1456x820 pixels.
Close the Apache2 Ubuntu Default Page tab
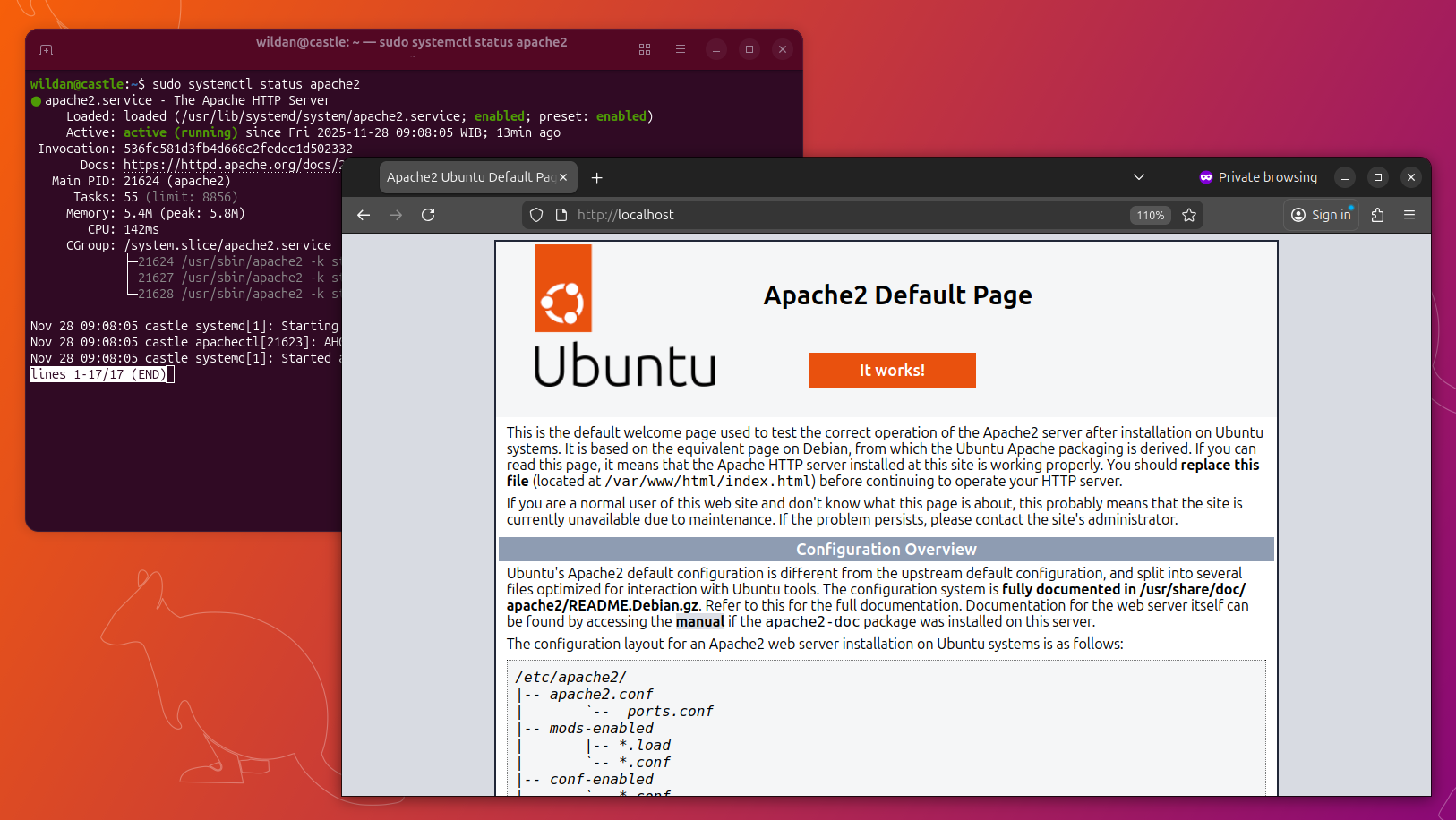tap(563, 177)
